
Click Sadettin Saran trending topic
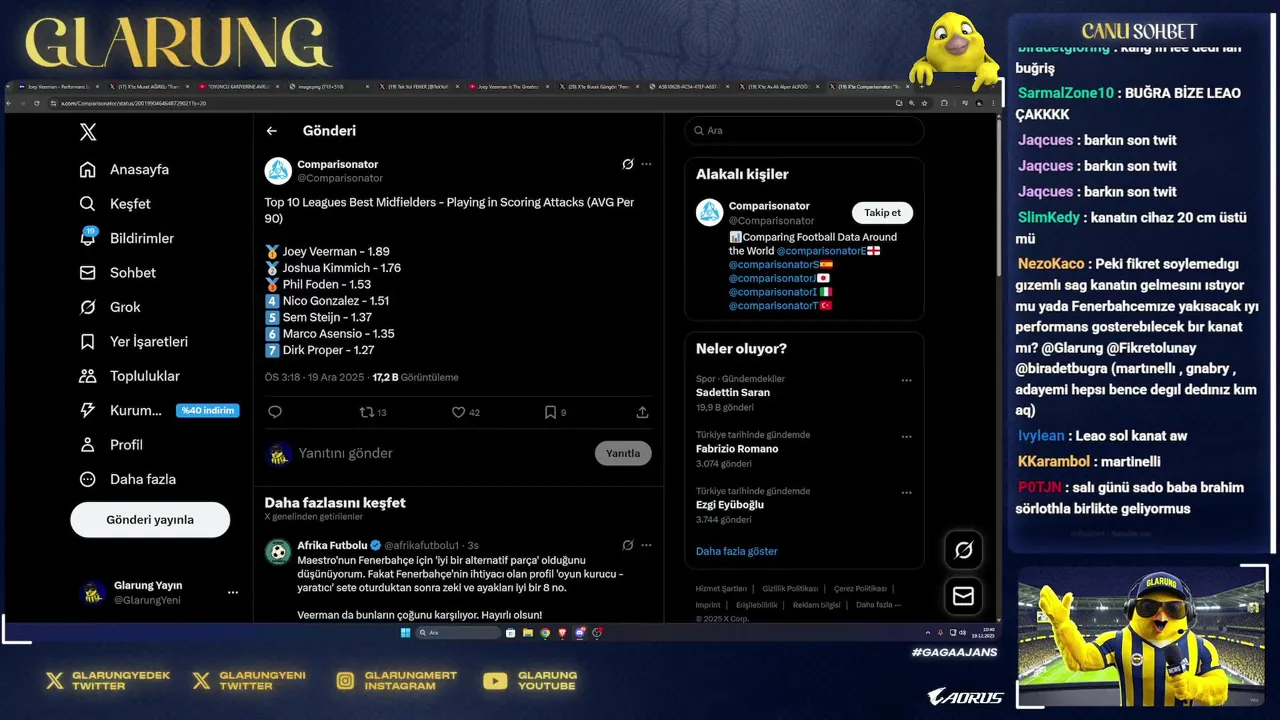pos(732,393)
